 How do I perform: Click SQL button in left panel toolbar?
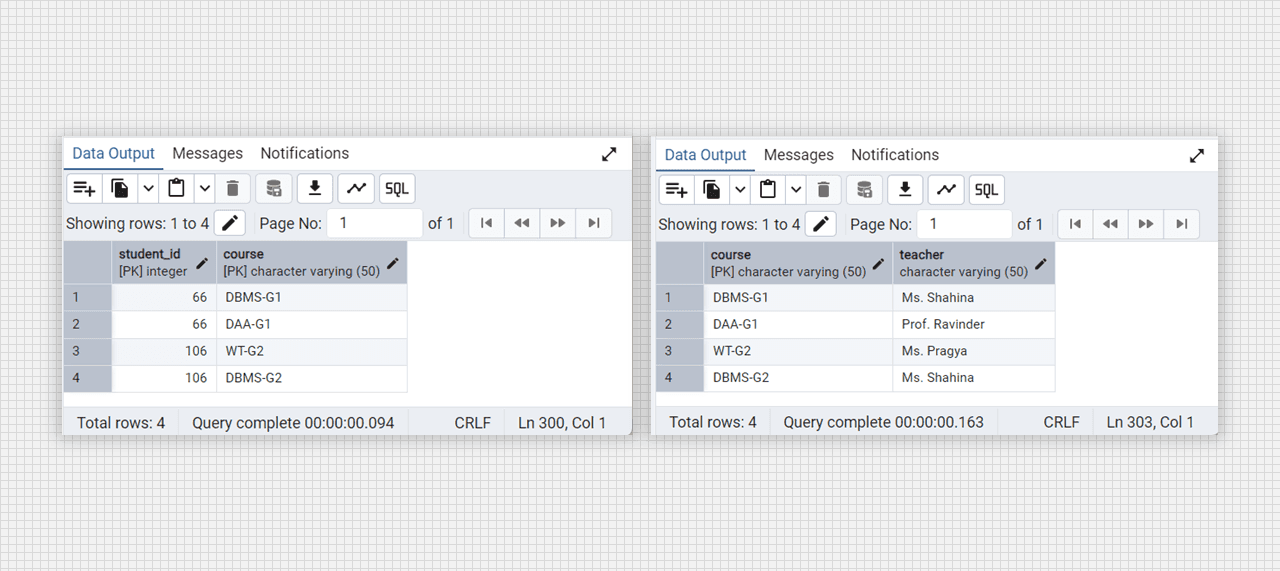tap(397, 188)
